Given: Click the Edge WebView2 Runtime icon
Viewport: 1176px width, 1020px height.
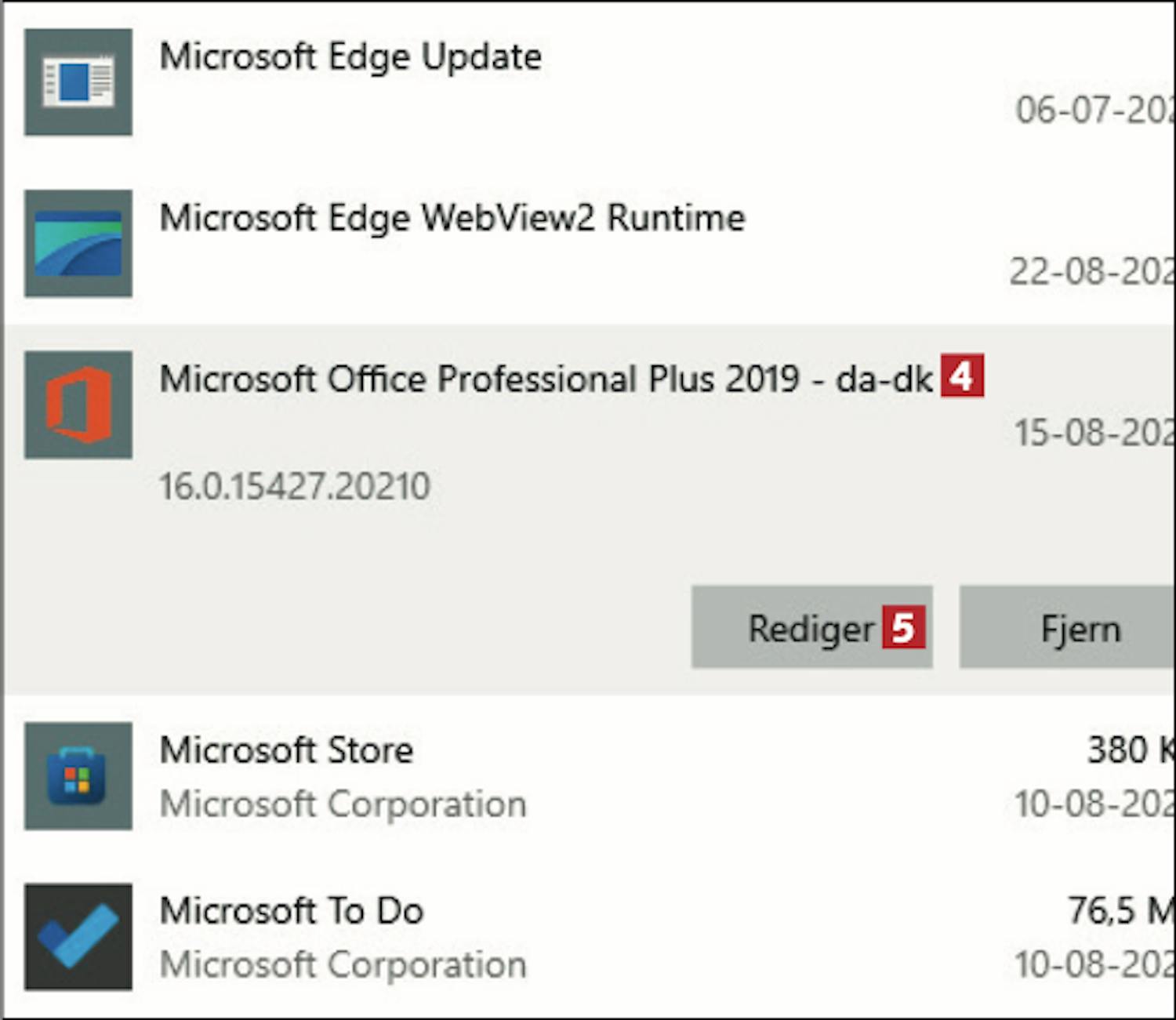Looking at the screenshot, I should [78, 243].
